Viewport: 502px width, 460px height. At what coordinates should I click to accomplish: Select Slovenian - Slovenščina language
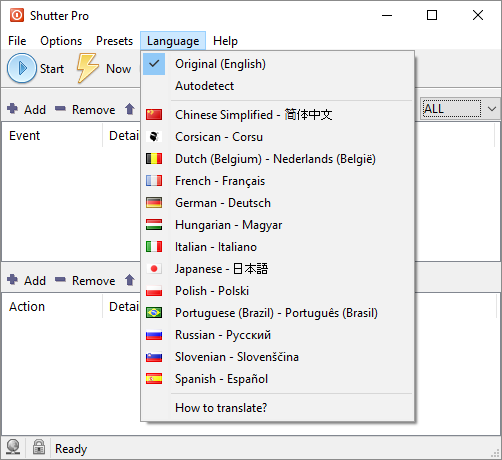coord(277,357)
